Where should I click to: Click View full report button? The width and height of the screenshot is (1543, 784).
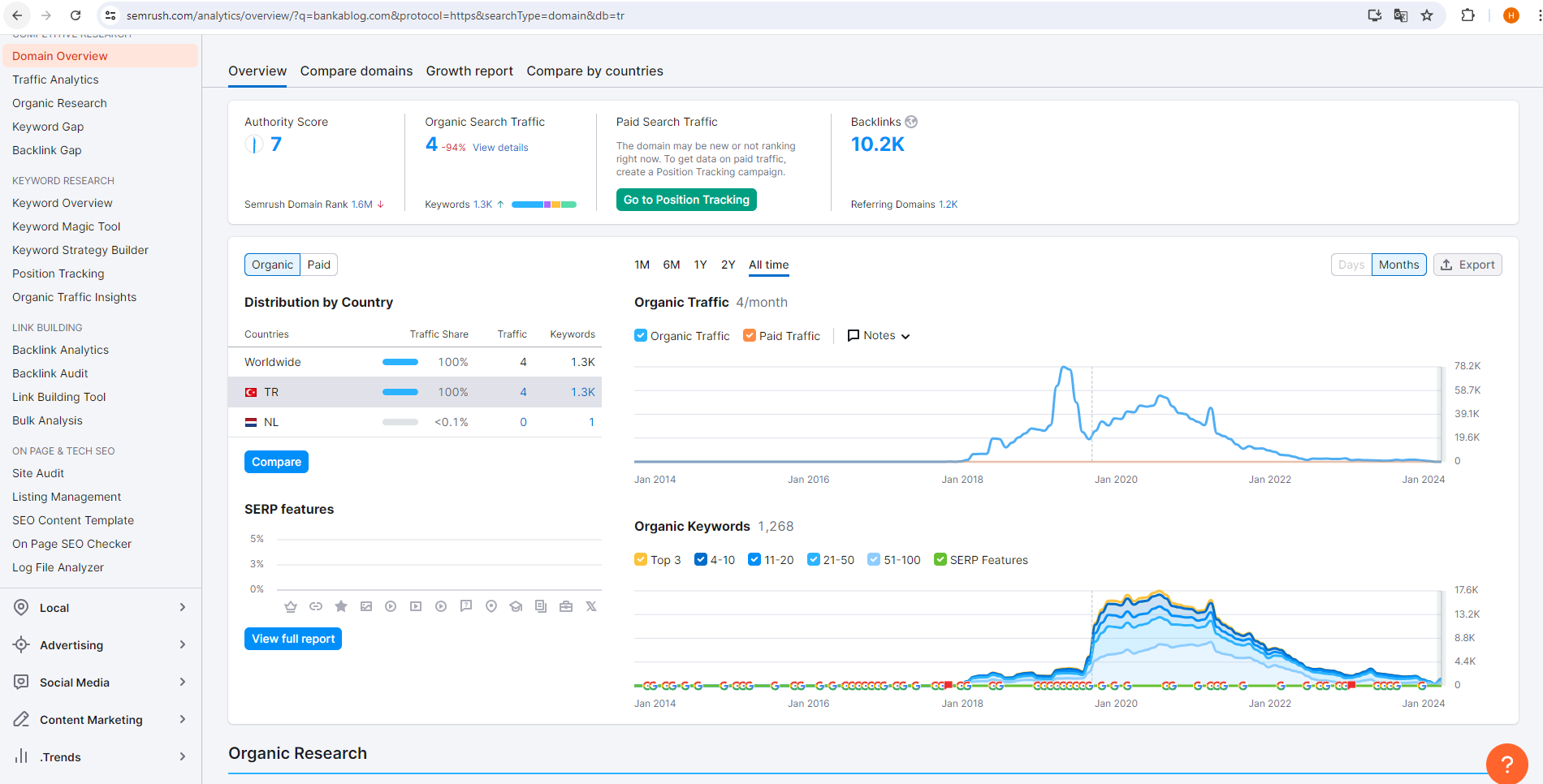click(x=293, y=639)
